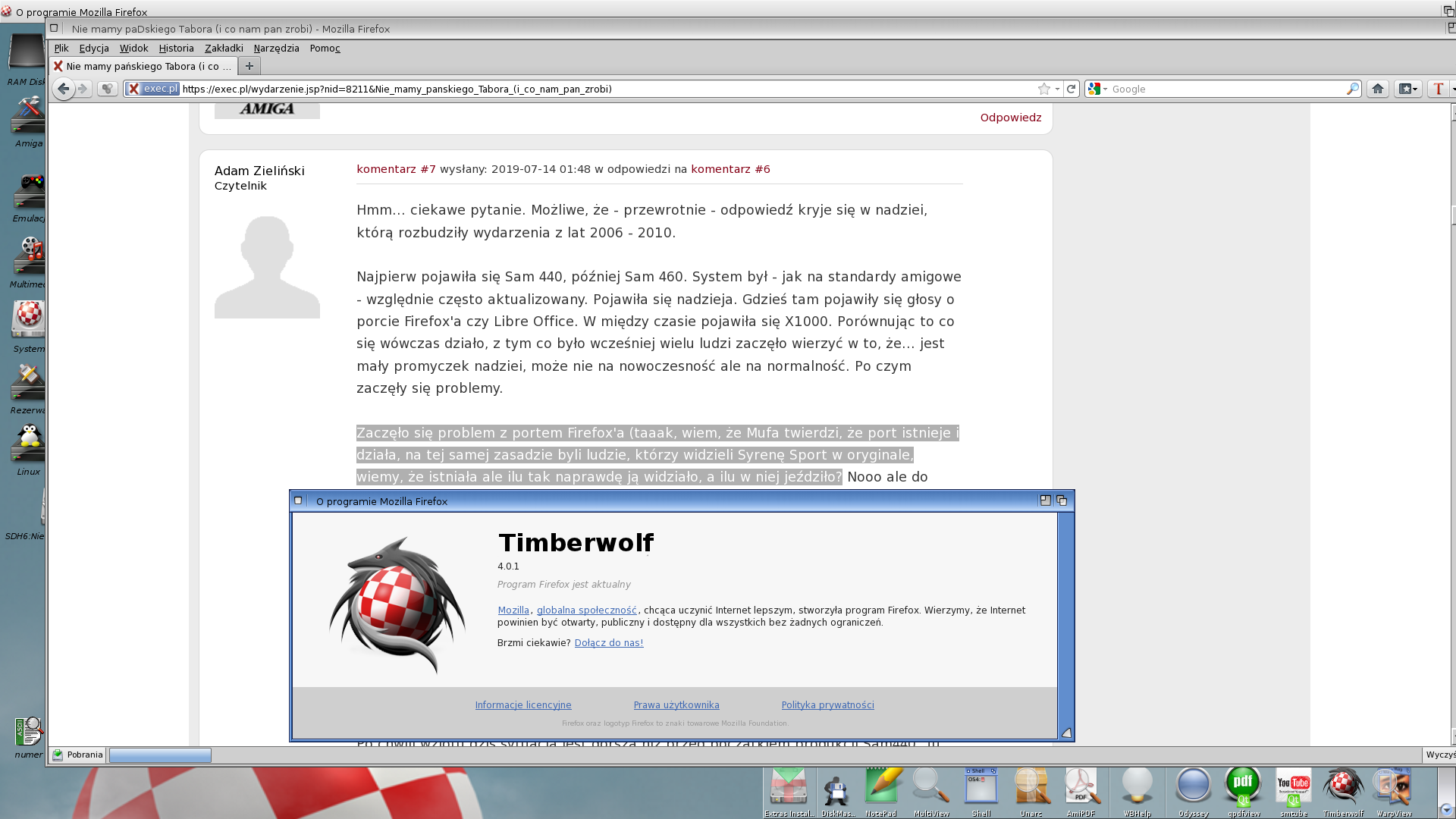Image resolution: width=1456 pixels, height=819 pixels.
Task: Open WBHelp lightbulb in the dock
Action: click(x=1137, y=792)
